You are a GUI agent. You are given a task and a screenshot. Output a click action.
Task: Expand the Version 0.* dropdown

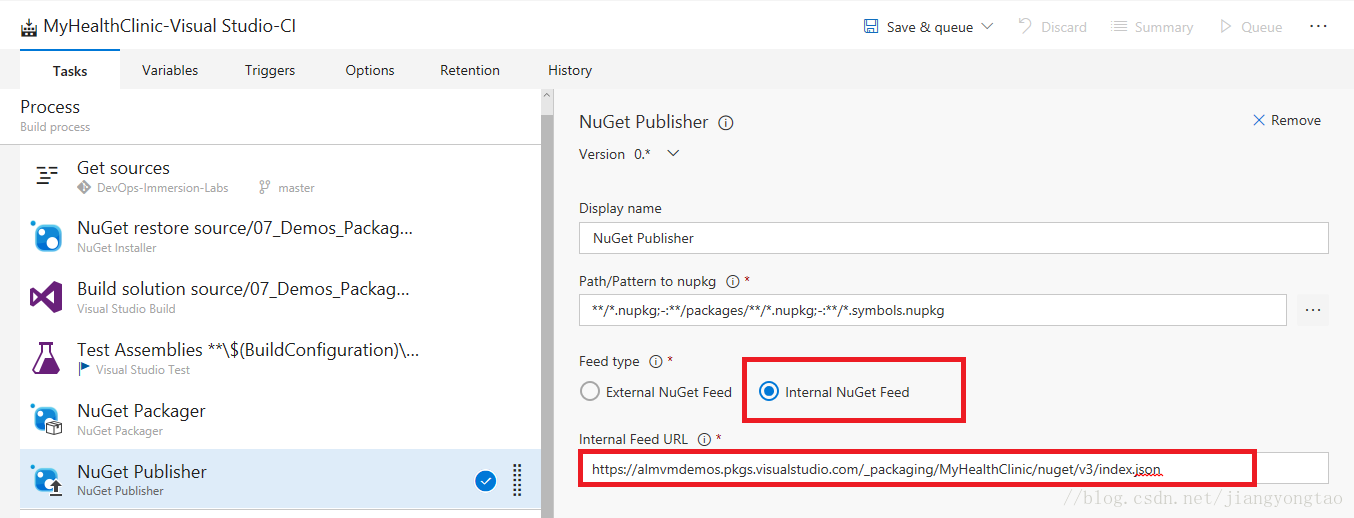tap(673, 153)
